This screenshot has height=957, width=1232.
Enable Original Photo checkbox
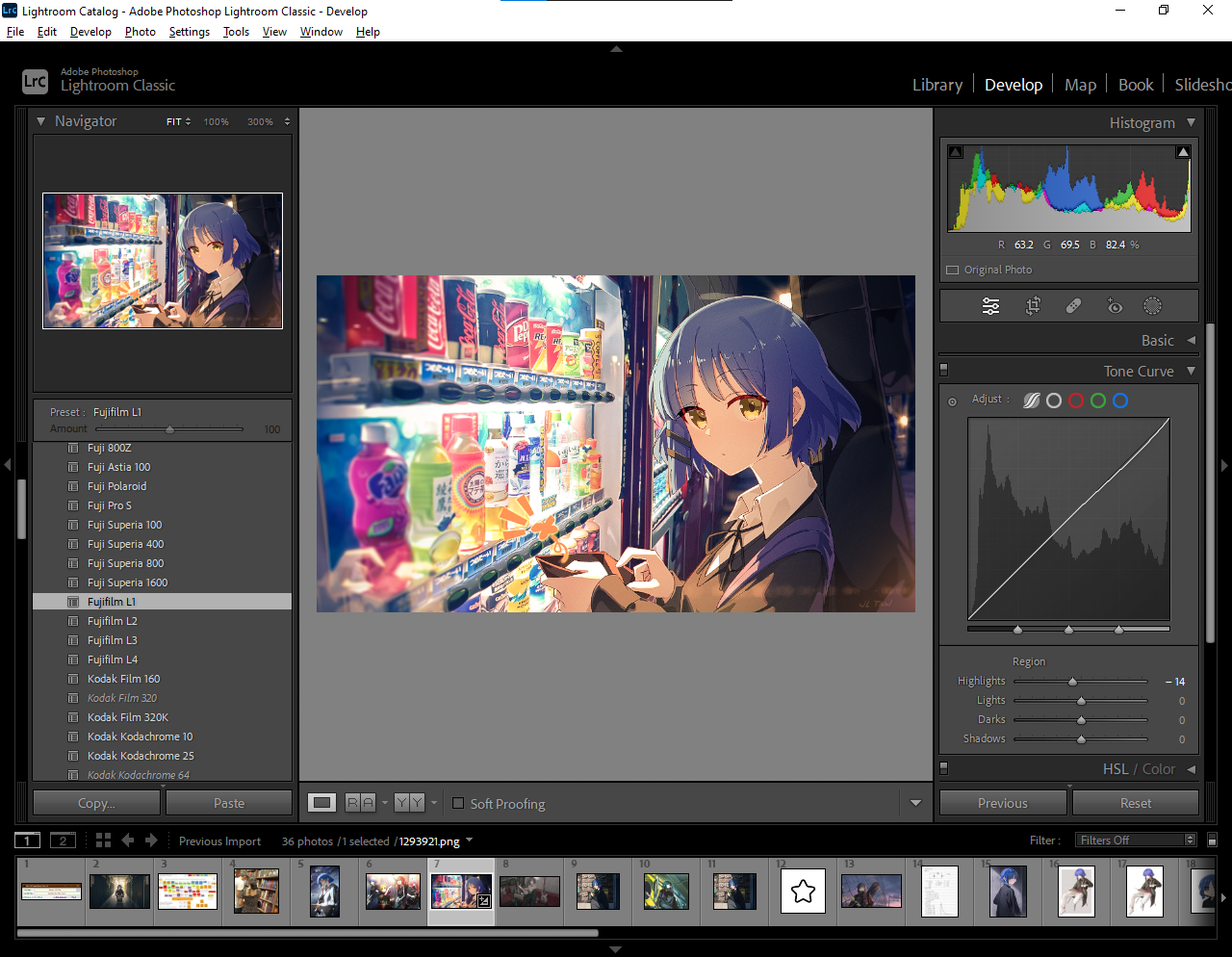pyautogui.click(x=953, y=271)
